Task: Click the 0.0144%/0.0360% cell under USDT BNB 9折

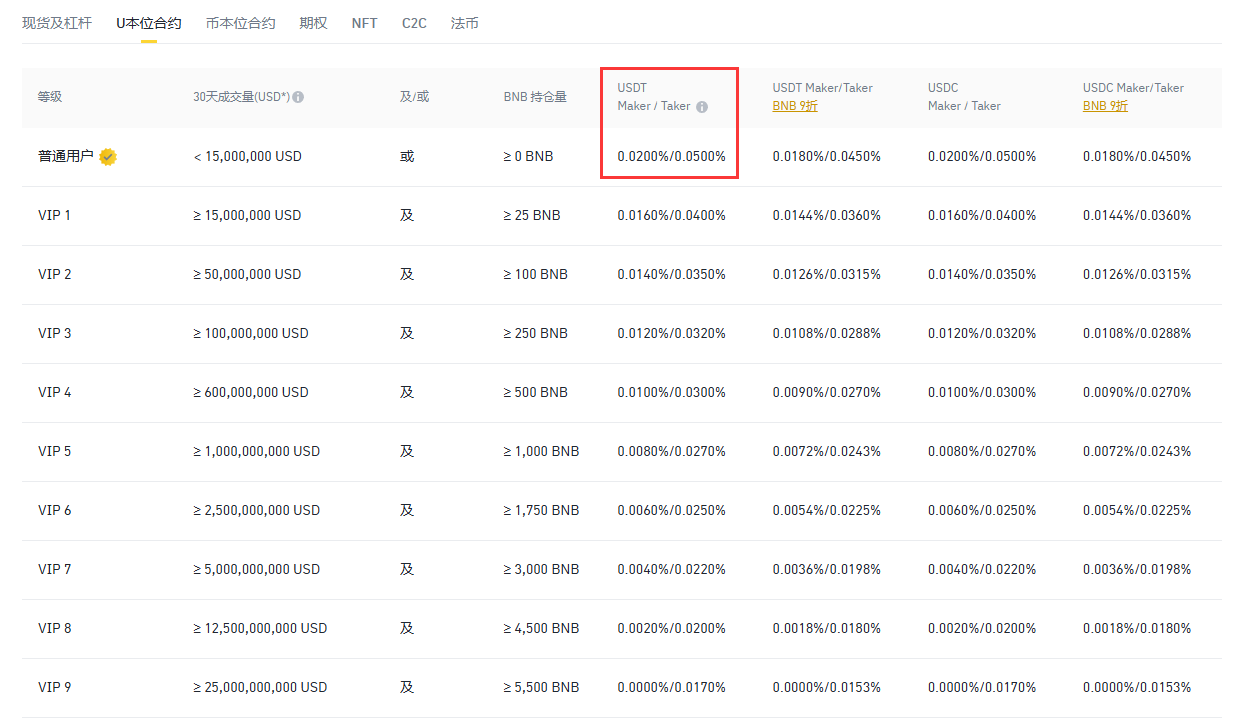Action: click(827, 215)
